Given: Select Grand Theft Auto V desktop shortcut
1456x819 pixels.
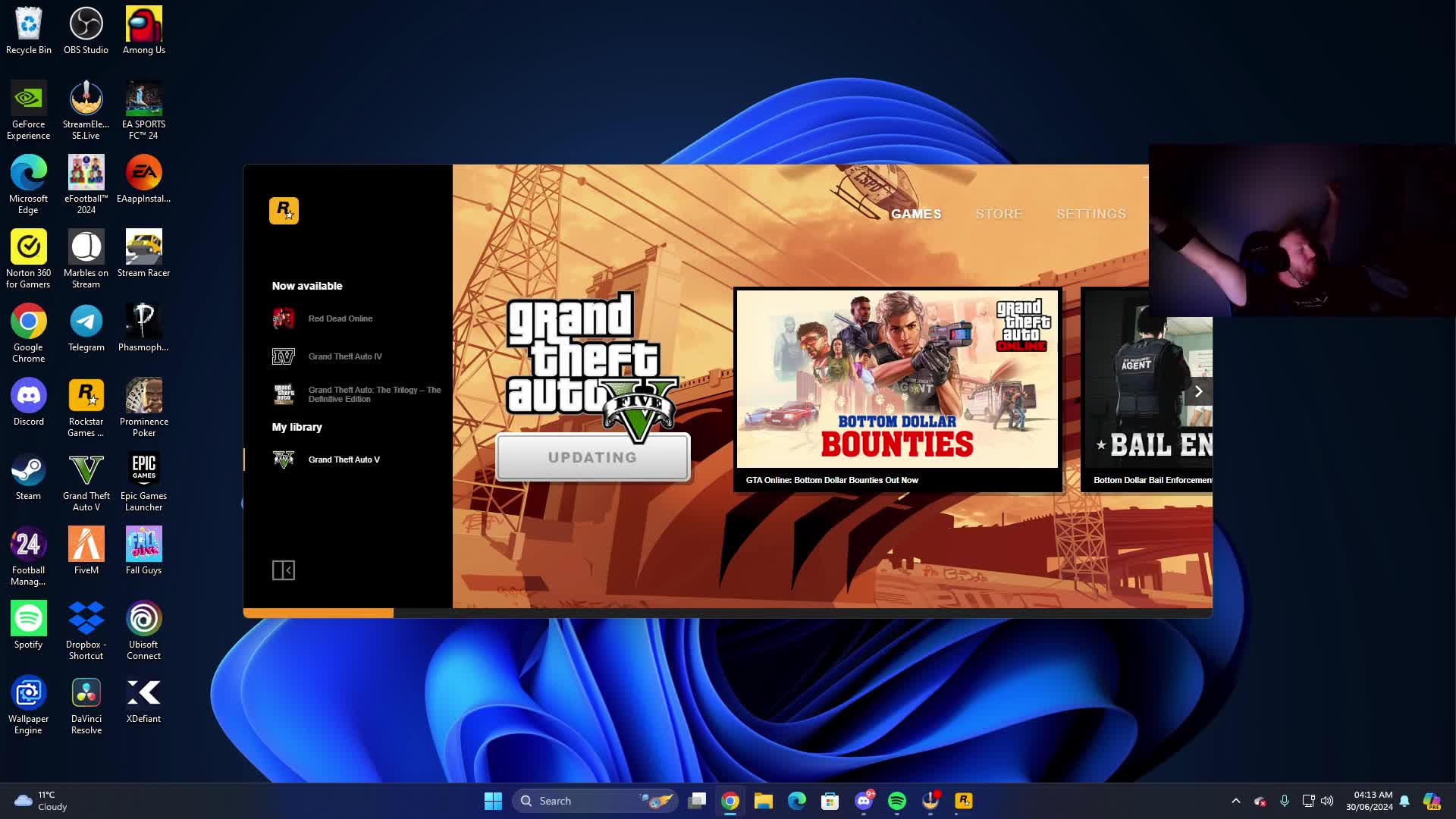Looking at the screenshot, I should coord(86,482).
